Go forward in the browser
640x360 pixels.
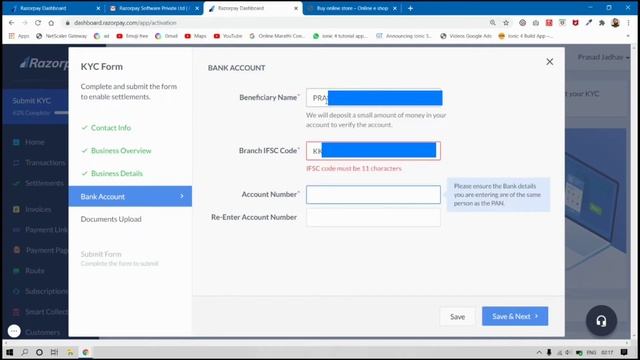[24, 23]
